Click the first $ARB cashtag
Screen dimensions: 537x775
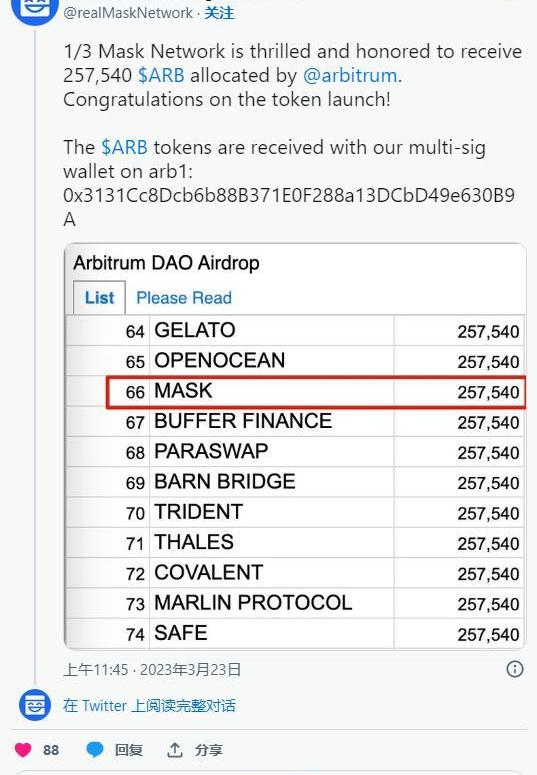(161, 76)
